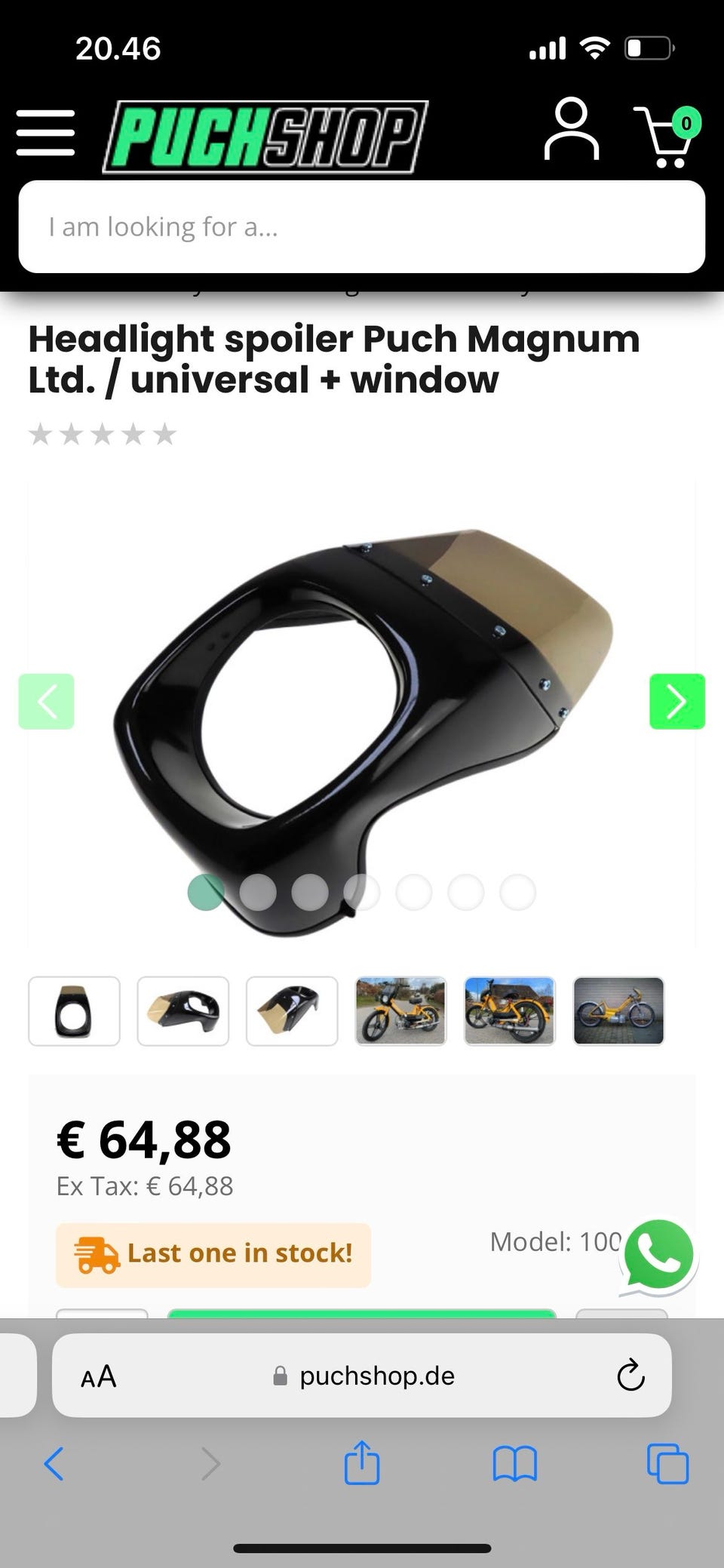This screenshot has height=1568, width=724.
Task: Open AA text size menu
Action: click(99, 1376)
